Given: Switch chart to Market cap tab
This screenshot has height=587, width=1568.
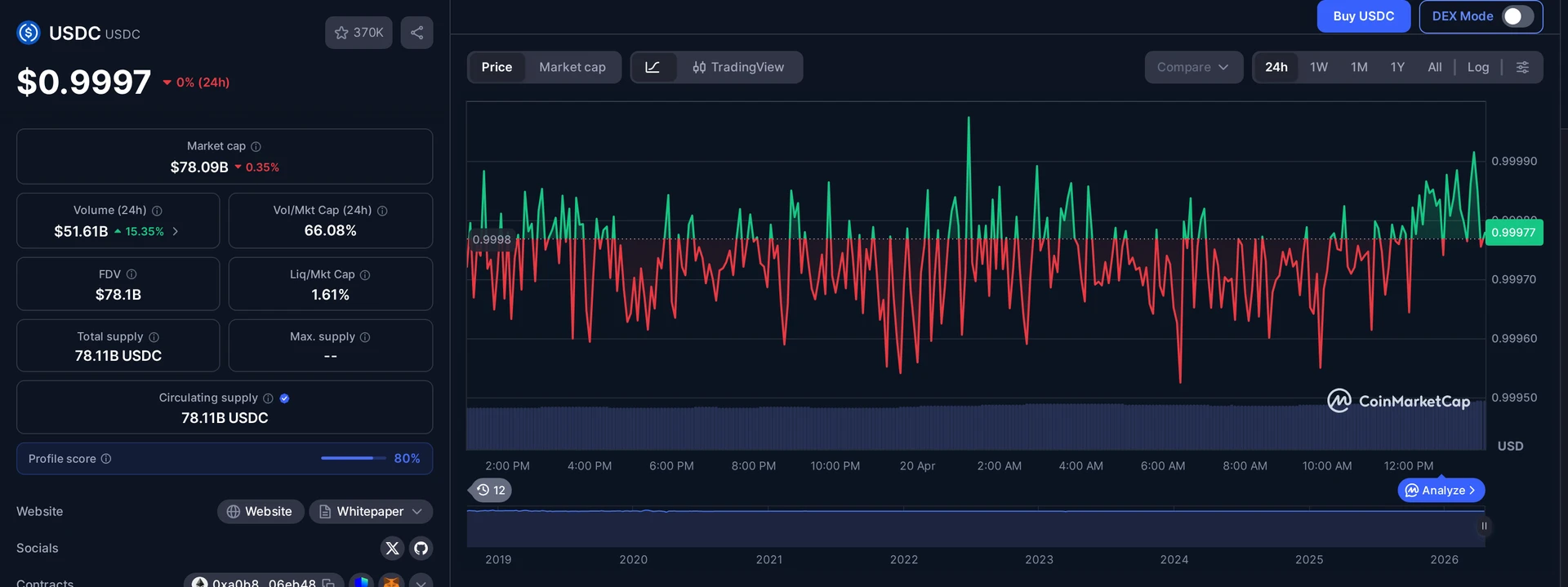Looking at the screenshot, I should click(572, 67).
